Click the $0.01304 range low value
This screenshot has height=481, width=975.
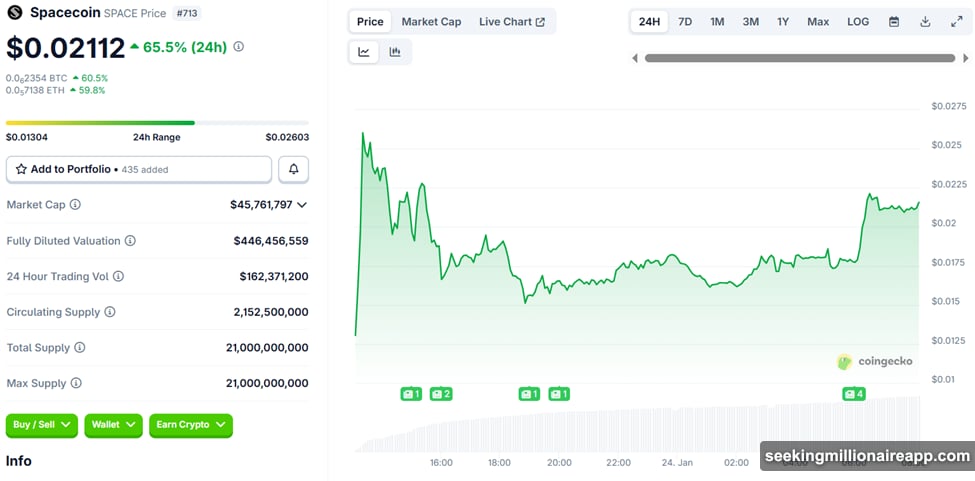[x=27, y=137]
